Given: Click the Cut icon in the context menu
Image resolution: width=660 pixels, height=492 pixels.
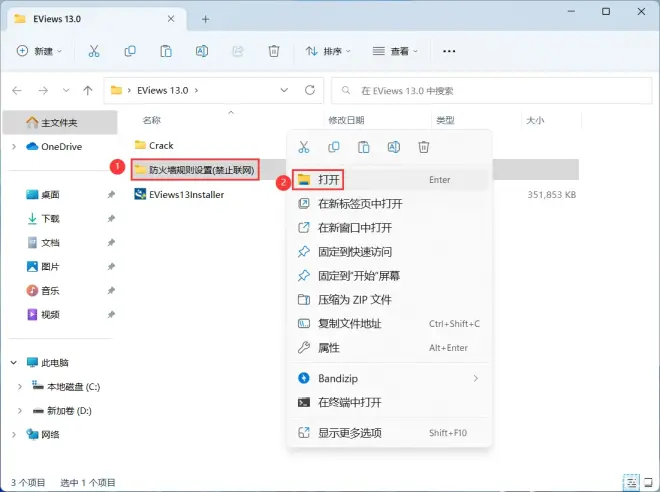Looking at the screenshot, I should [x=303, y=147].
